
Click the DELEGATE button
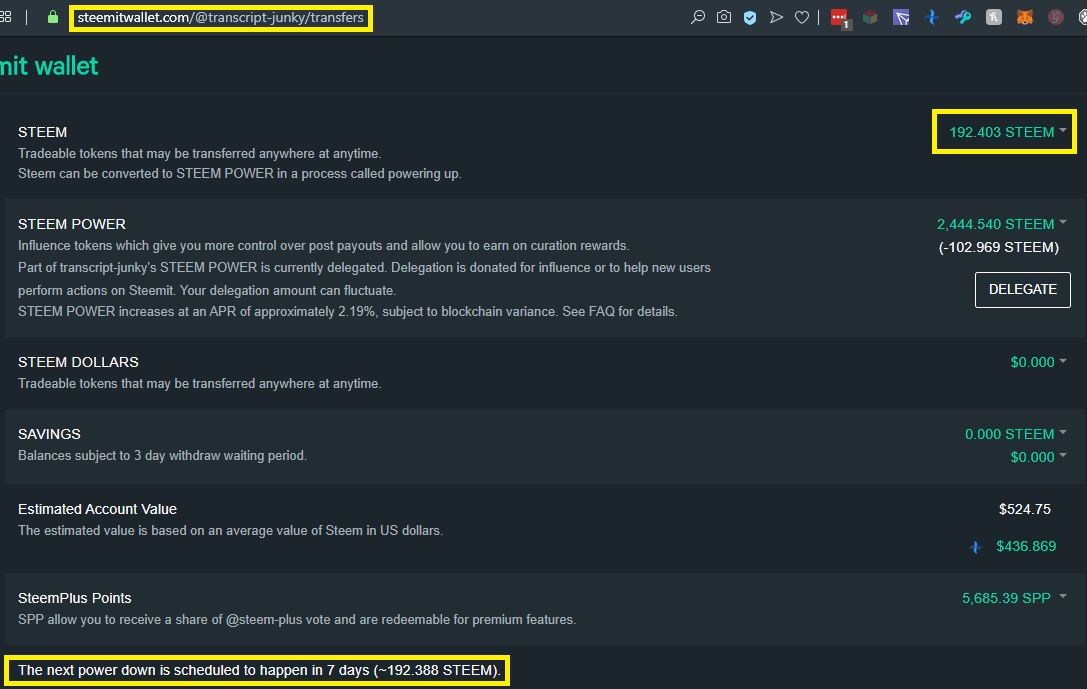1023,290
